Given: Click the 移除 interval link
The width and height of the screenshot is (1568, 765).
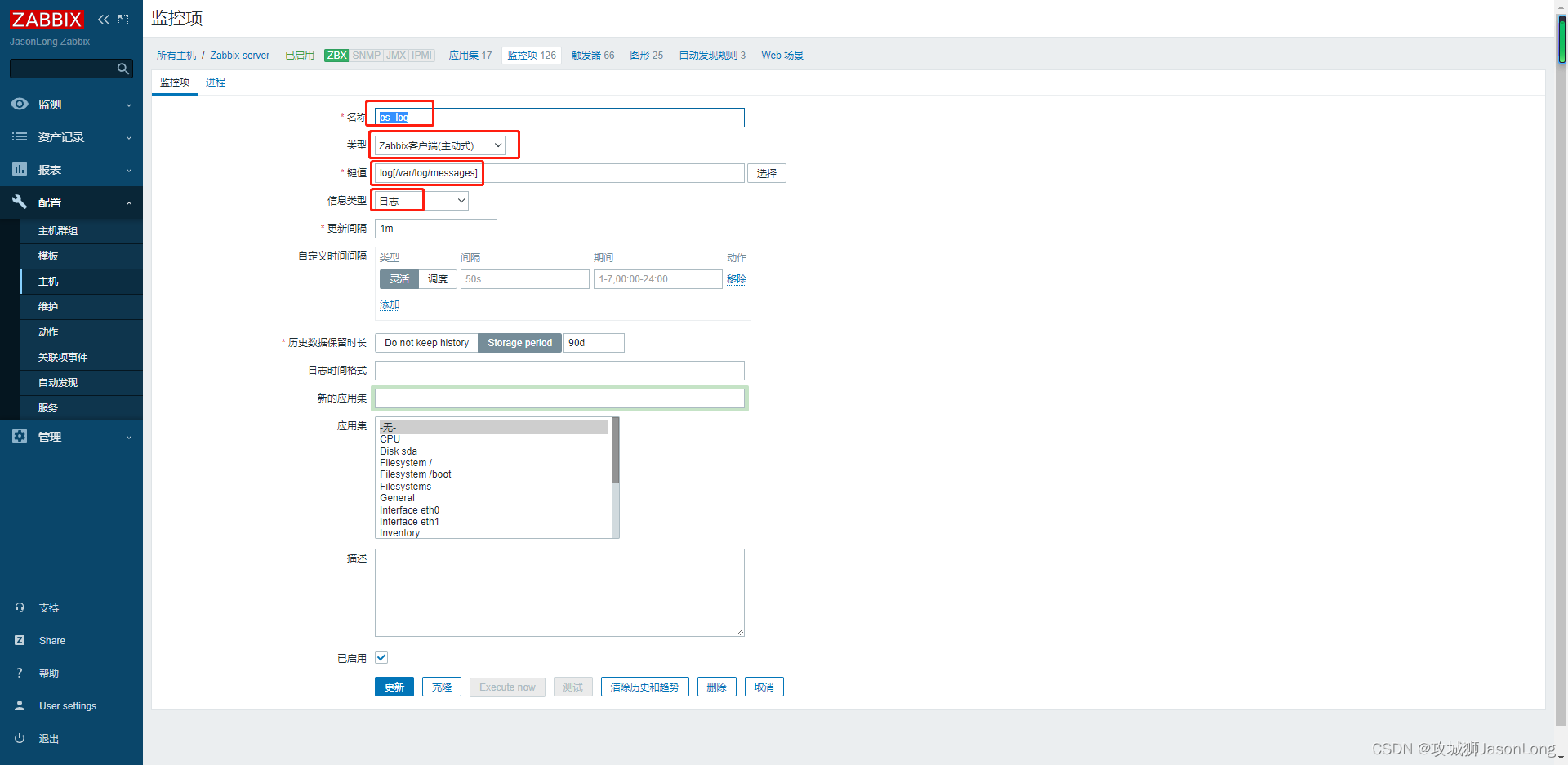Looking at the screenshot, I should pyautogui.click(x=737, y=279).
